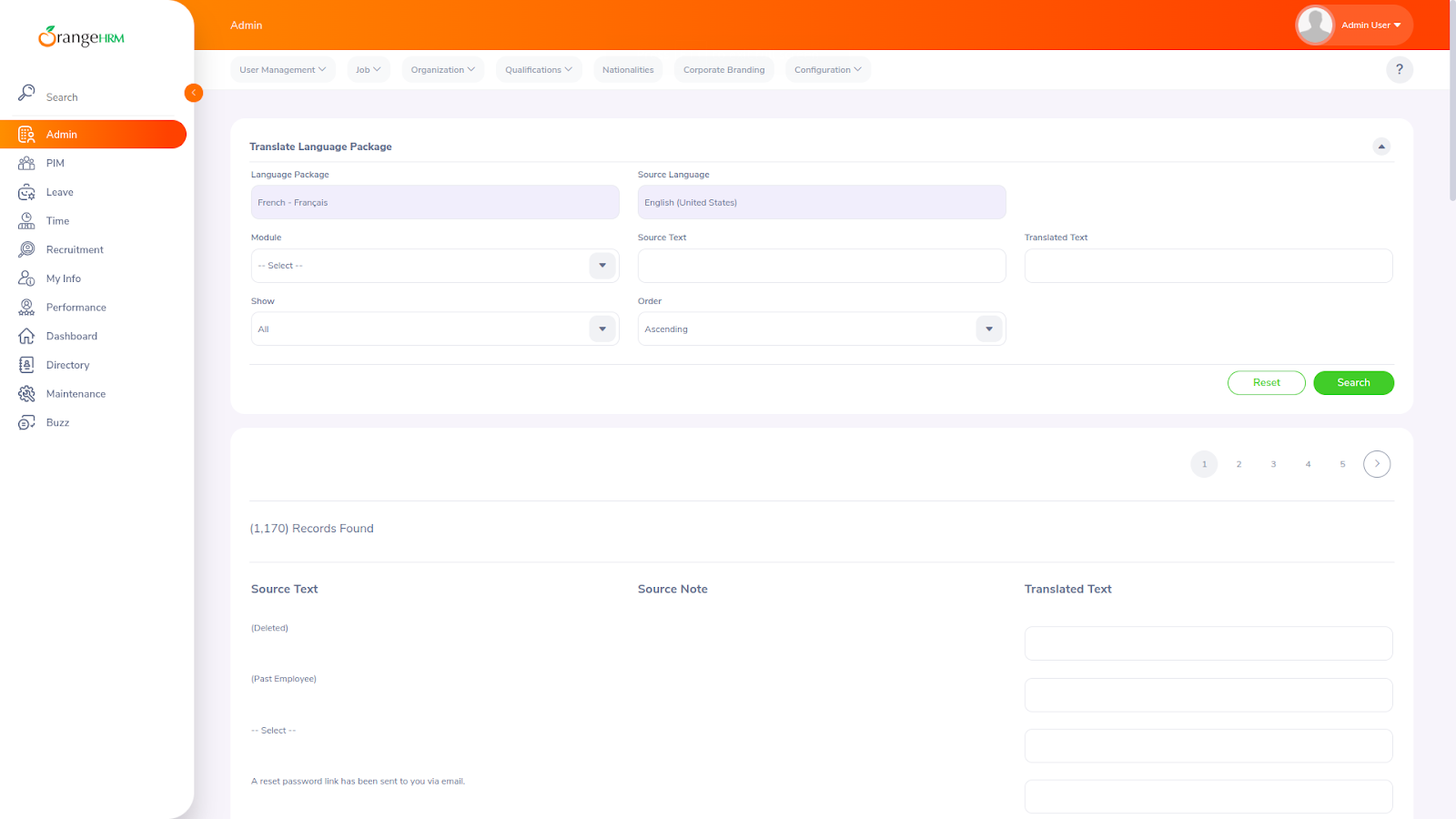Click the Directory icon in sidebar
Image resolution: width=1456 pixels, height=819 pixels.
click(26, 365)
